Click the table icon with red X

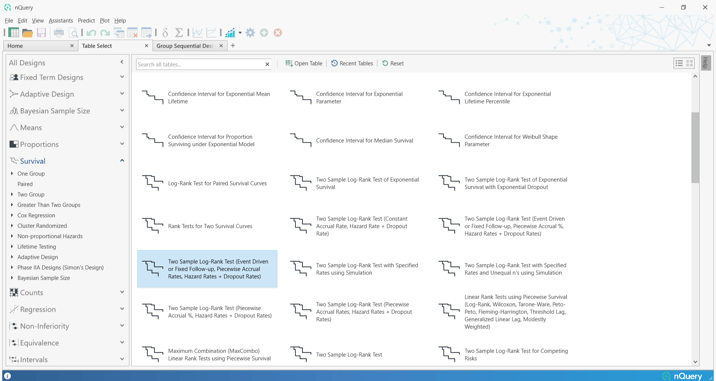click(x=133, y=32)
